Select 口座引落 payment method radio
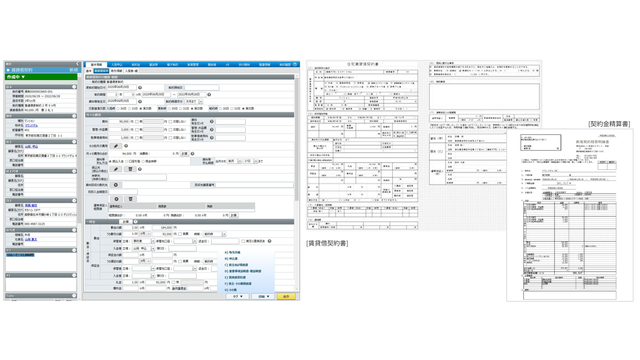 click(x=127, y=162)
